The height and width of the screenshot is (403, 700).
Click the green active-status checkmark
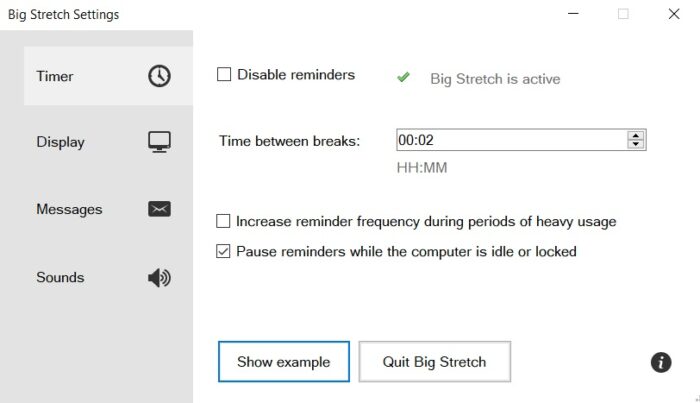click(x=403, y=77)
